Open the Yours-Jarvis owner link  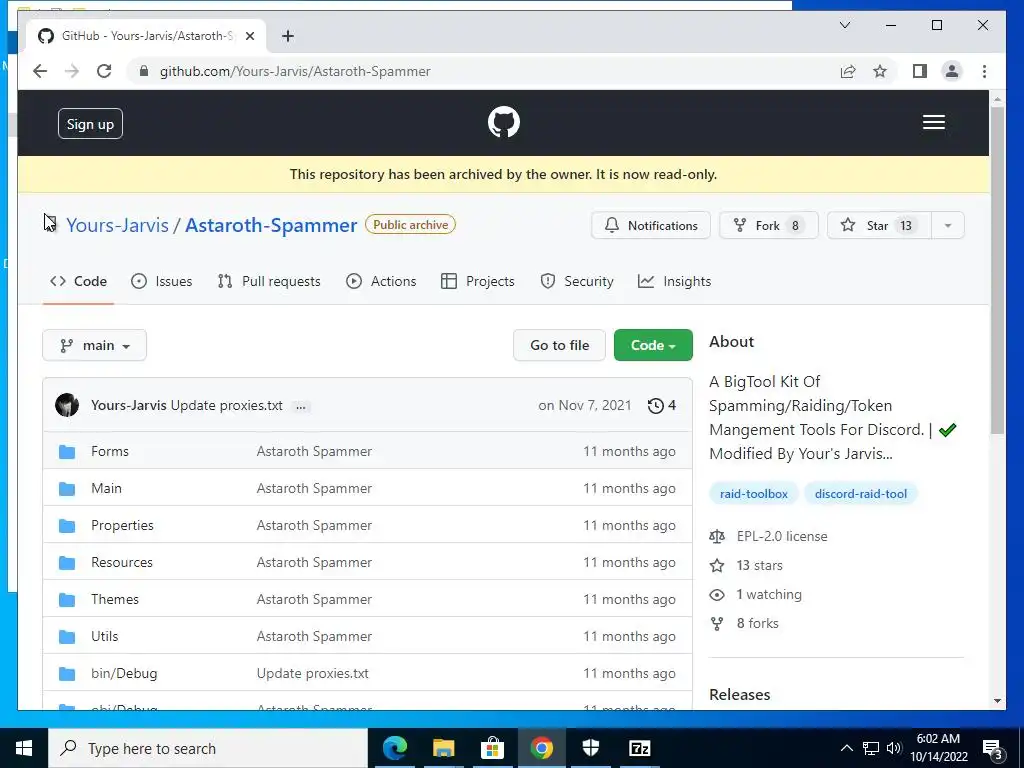click(x=118, y=225)
